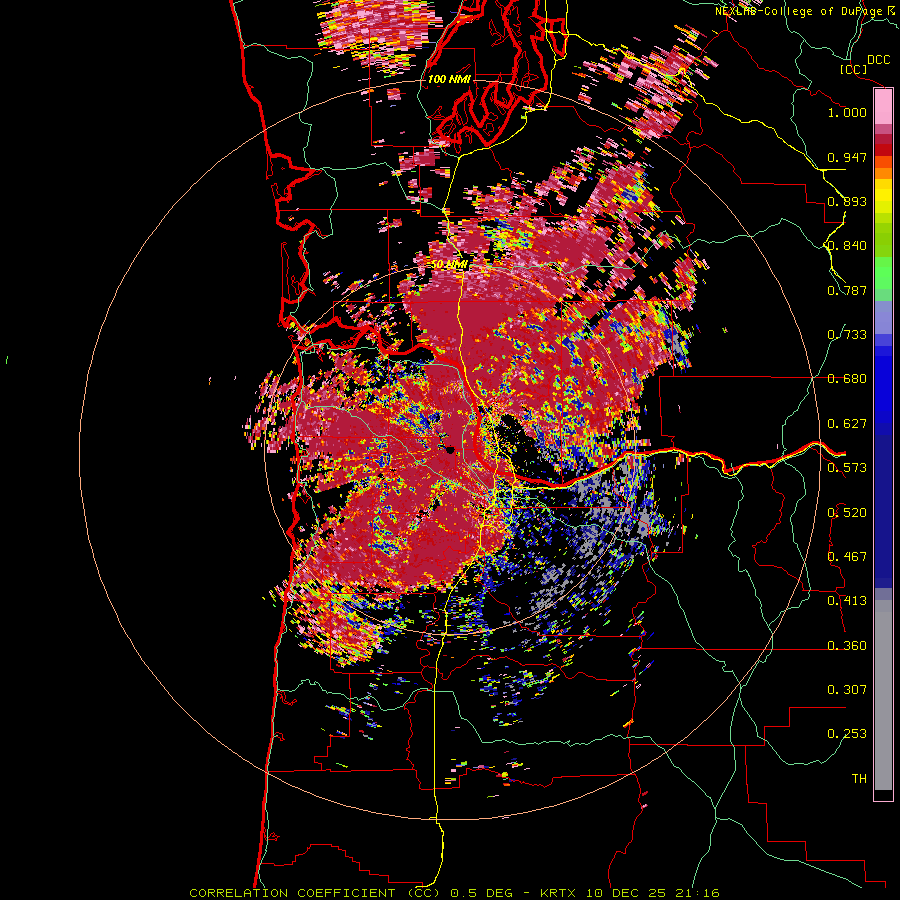
Task: Click the DCC label above the color bar
Action: [878, 60]
